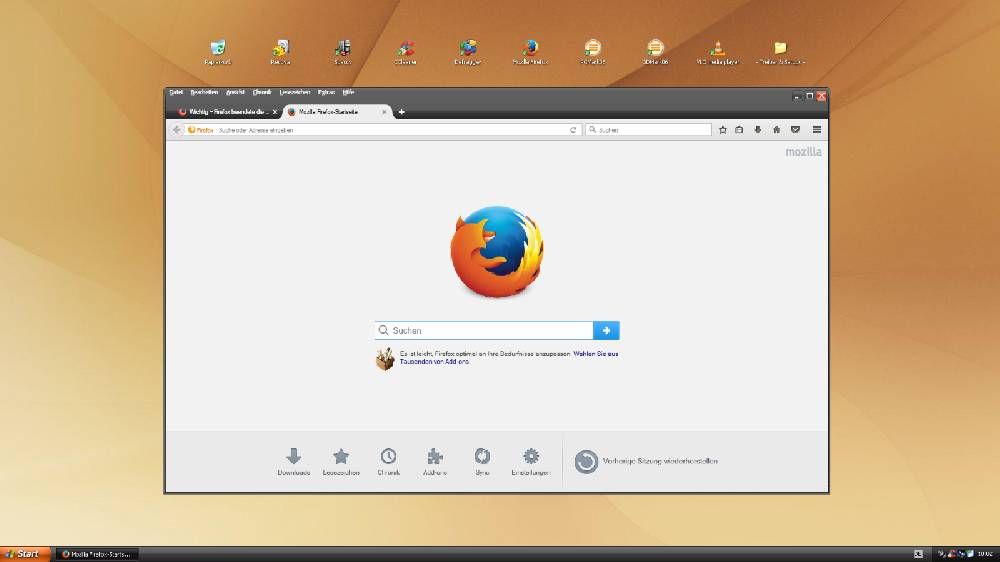Open the Extras menu
Viewport: 1000px width, 562px height.
(x=326, y=92)
